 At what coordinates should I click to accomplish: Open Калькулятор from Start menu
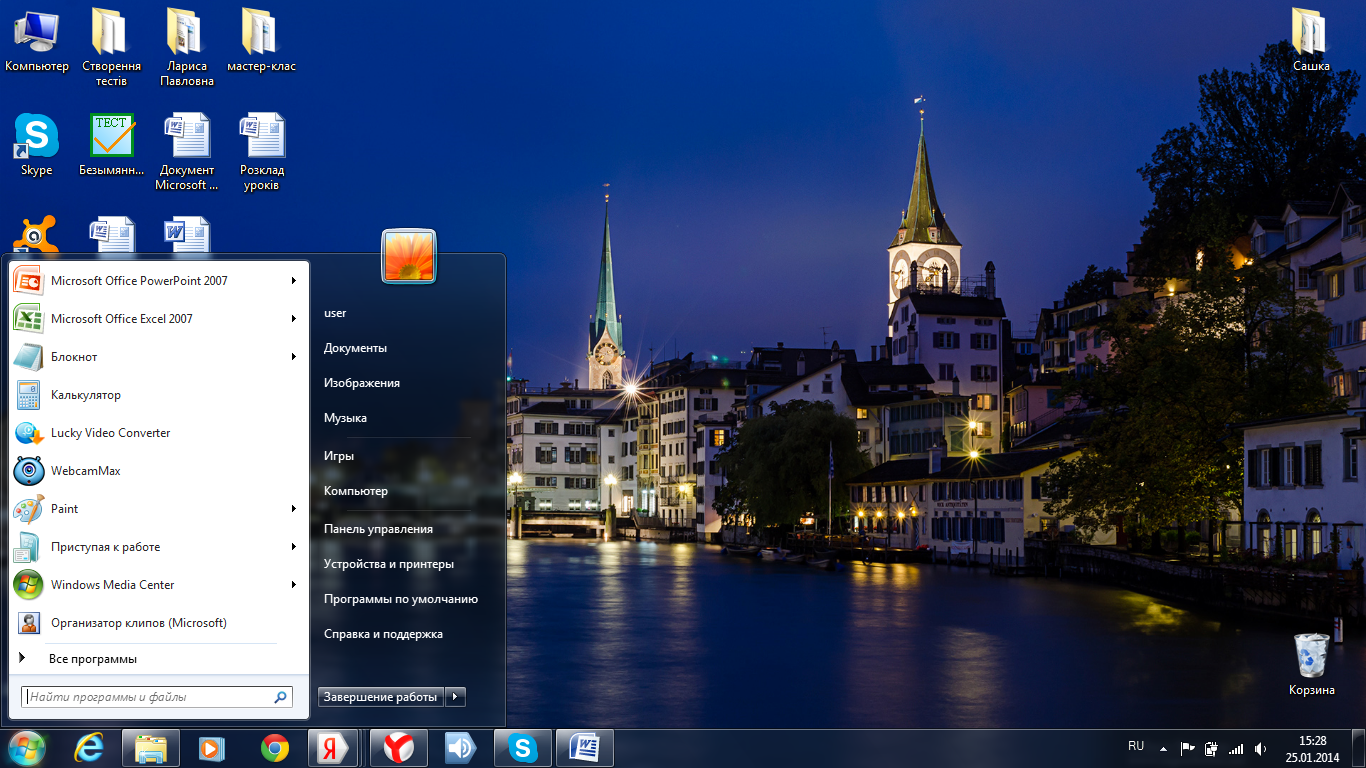157,395
